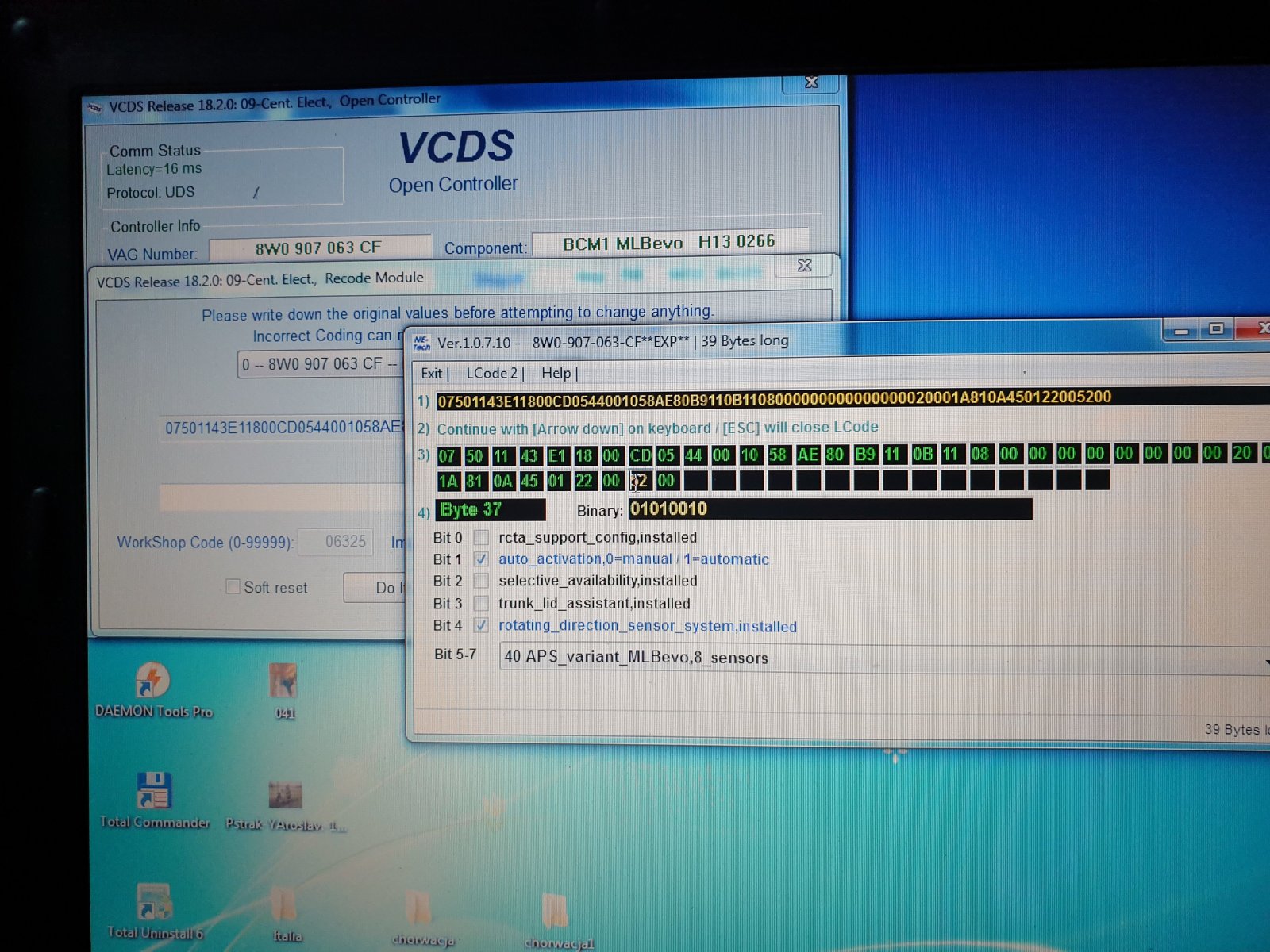
Task: Select byte cell showing AE
Action: pos(807,455)
